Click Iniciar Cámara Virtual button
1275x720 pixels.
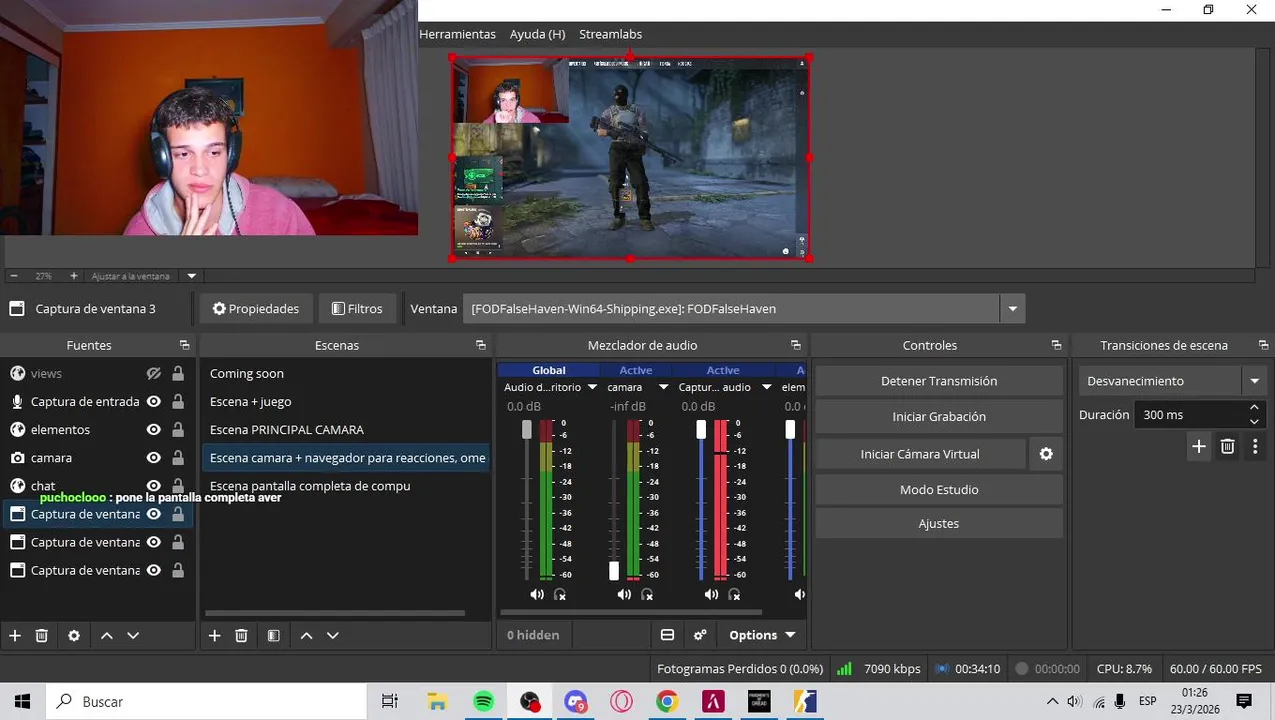point(920,454)
